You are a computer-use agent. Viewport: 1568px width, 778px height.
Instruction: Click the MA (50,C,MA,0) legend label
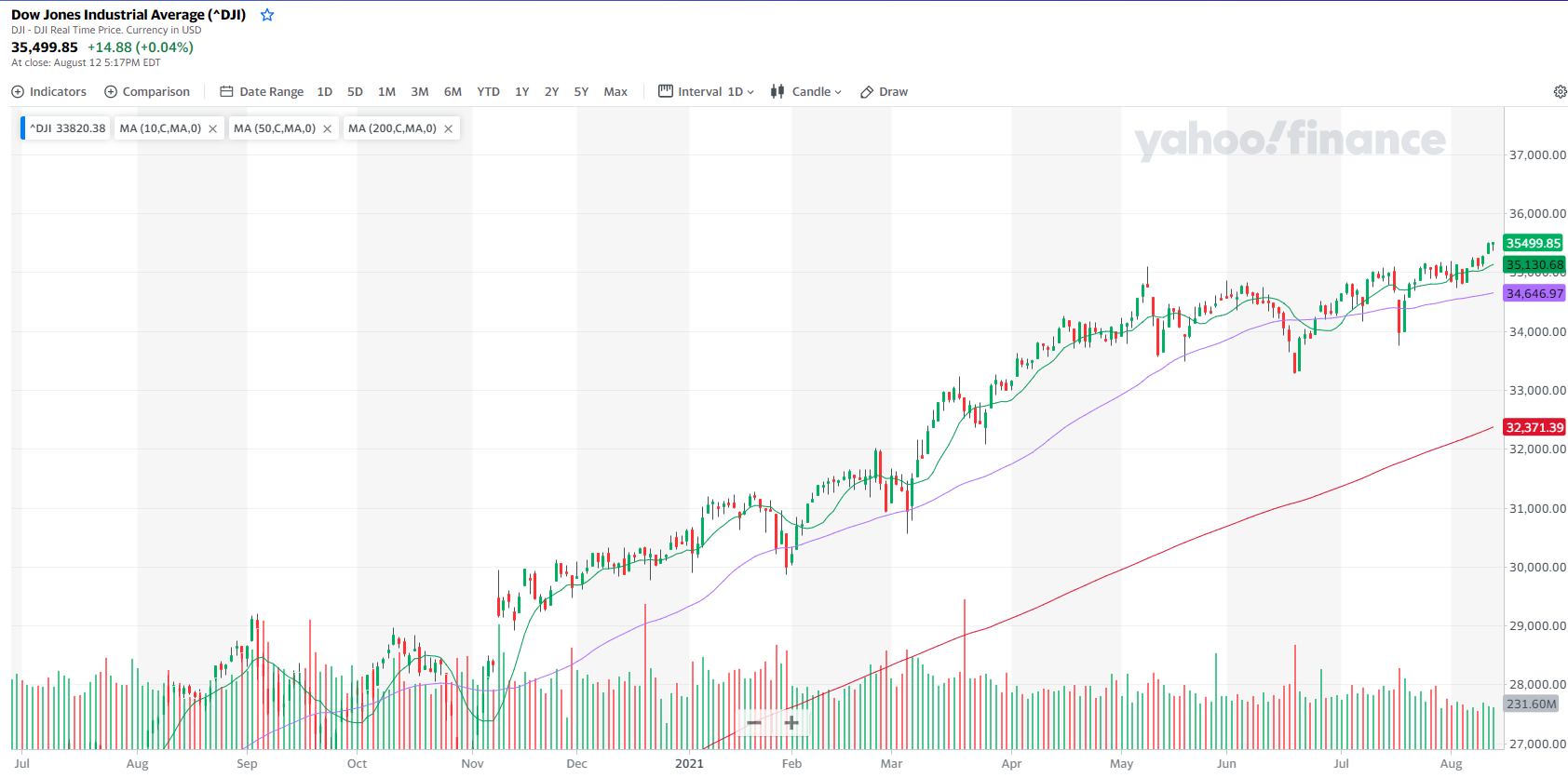coord(275,128)
